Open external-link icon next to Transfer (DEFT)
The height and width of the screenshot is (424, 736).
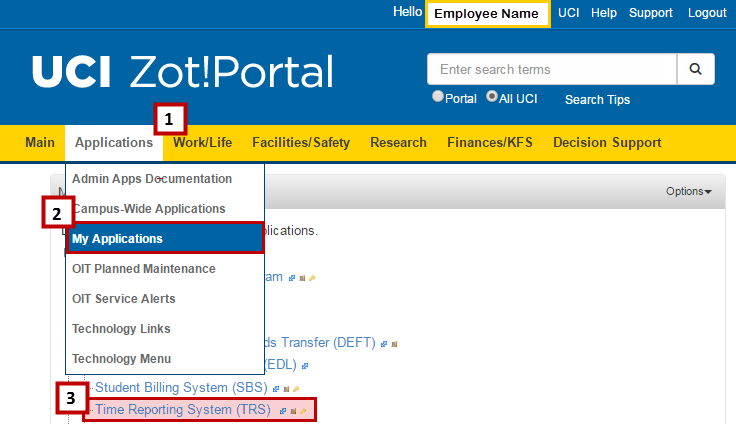(x=384, y=344)
